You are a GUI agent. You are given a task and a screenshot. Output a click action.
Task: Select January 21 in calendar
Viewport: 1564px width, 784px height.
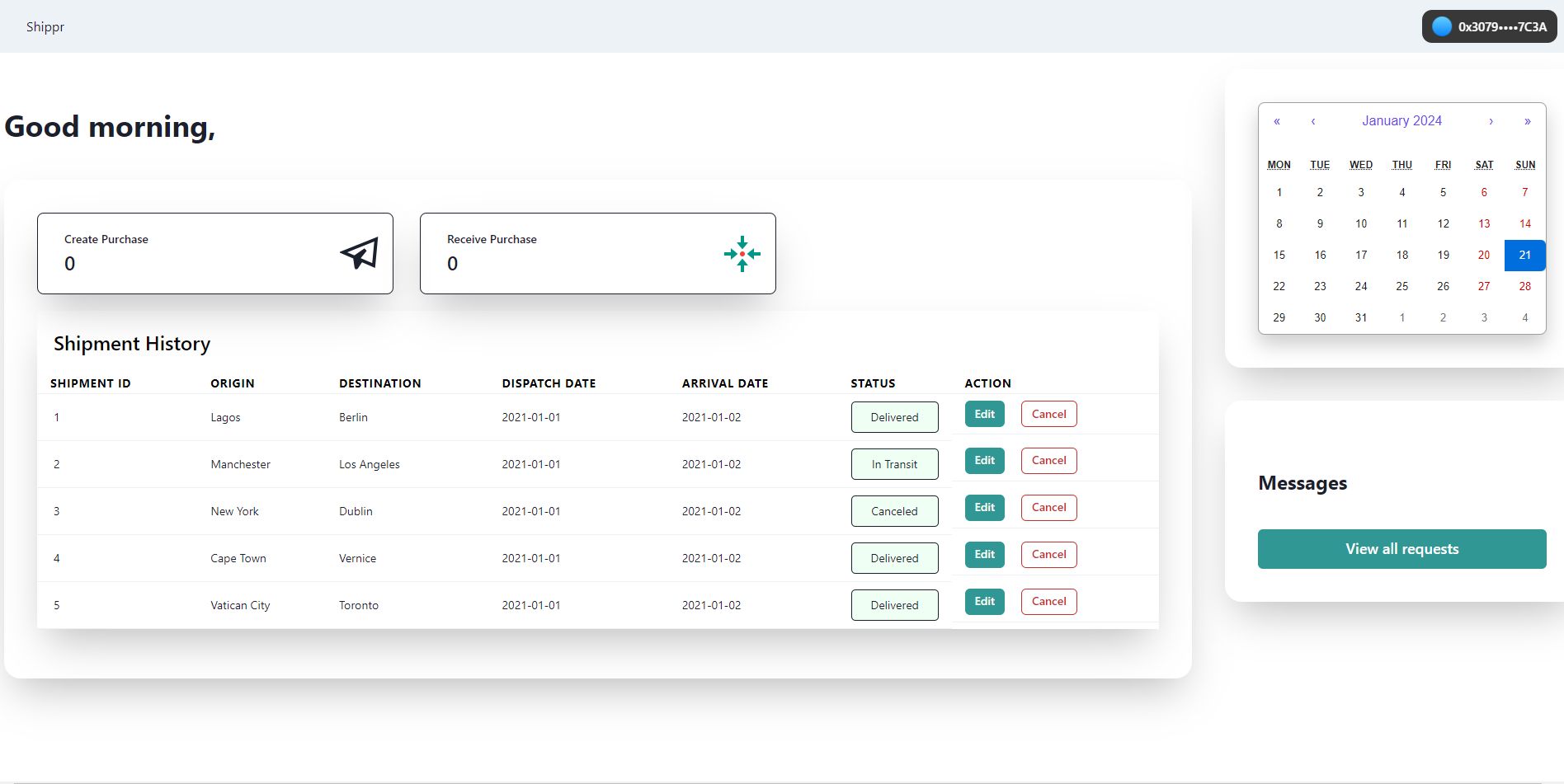(x=1525, y=255)
